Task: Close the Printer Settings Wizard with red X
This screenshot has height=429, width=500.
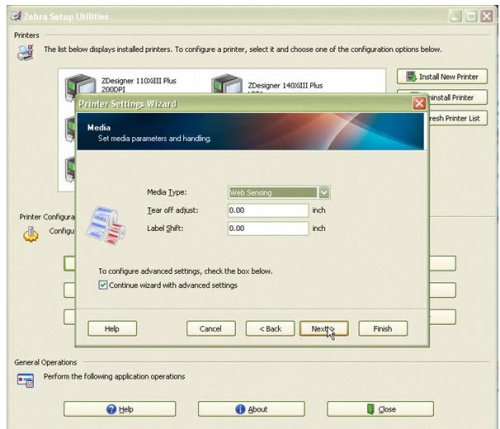Action: [x=419, y=103]
